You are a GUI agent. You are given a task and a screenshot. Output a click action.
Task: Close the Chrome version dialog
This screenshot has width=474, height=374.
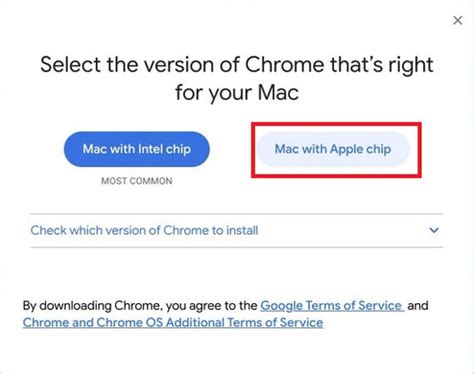(458, 21)
